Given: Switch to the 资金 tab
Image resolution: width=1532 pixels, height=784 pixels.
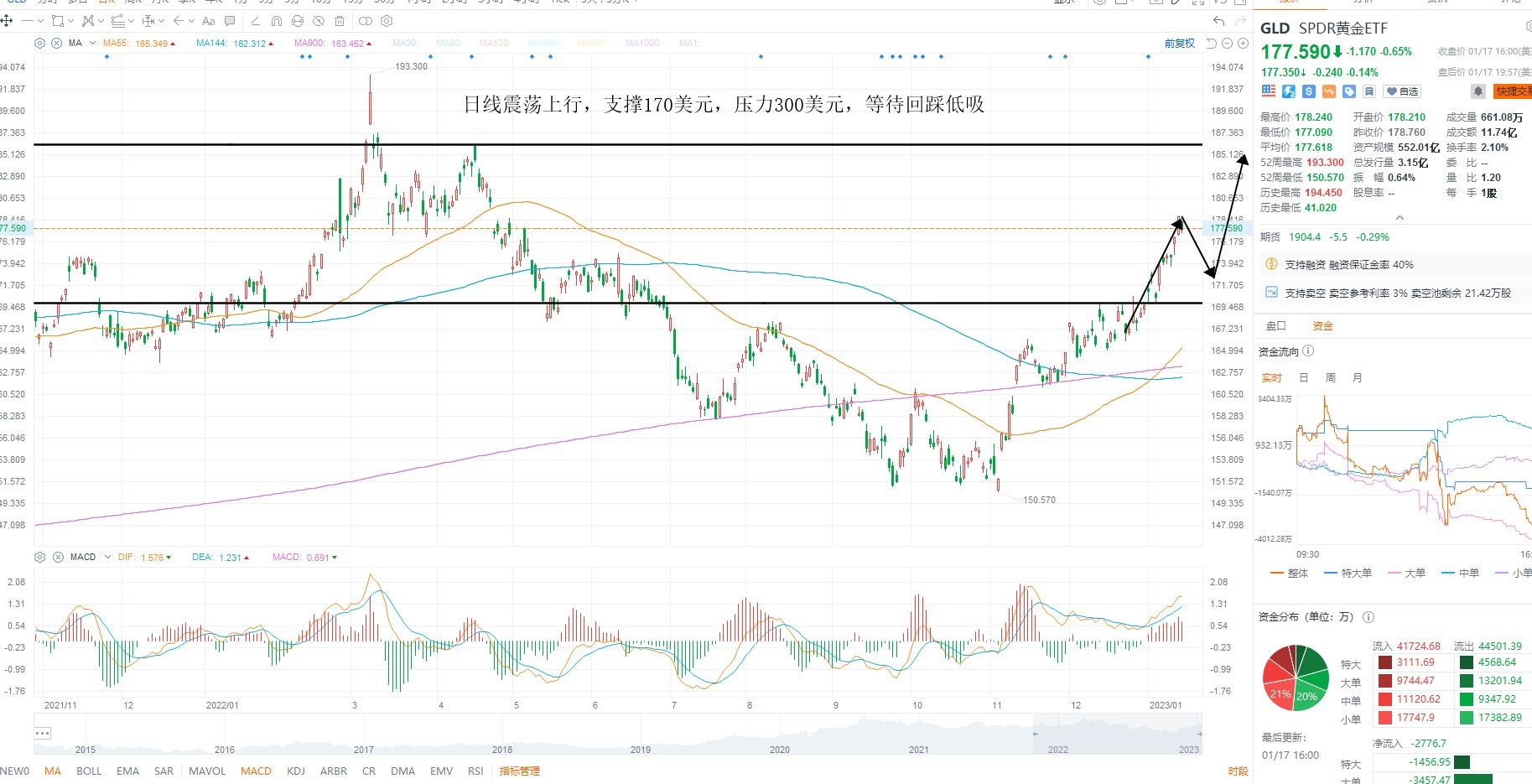Looking at the screenshot, I should (x=1322, y=325).
